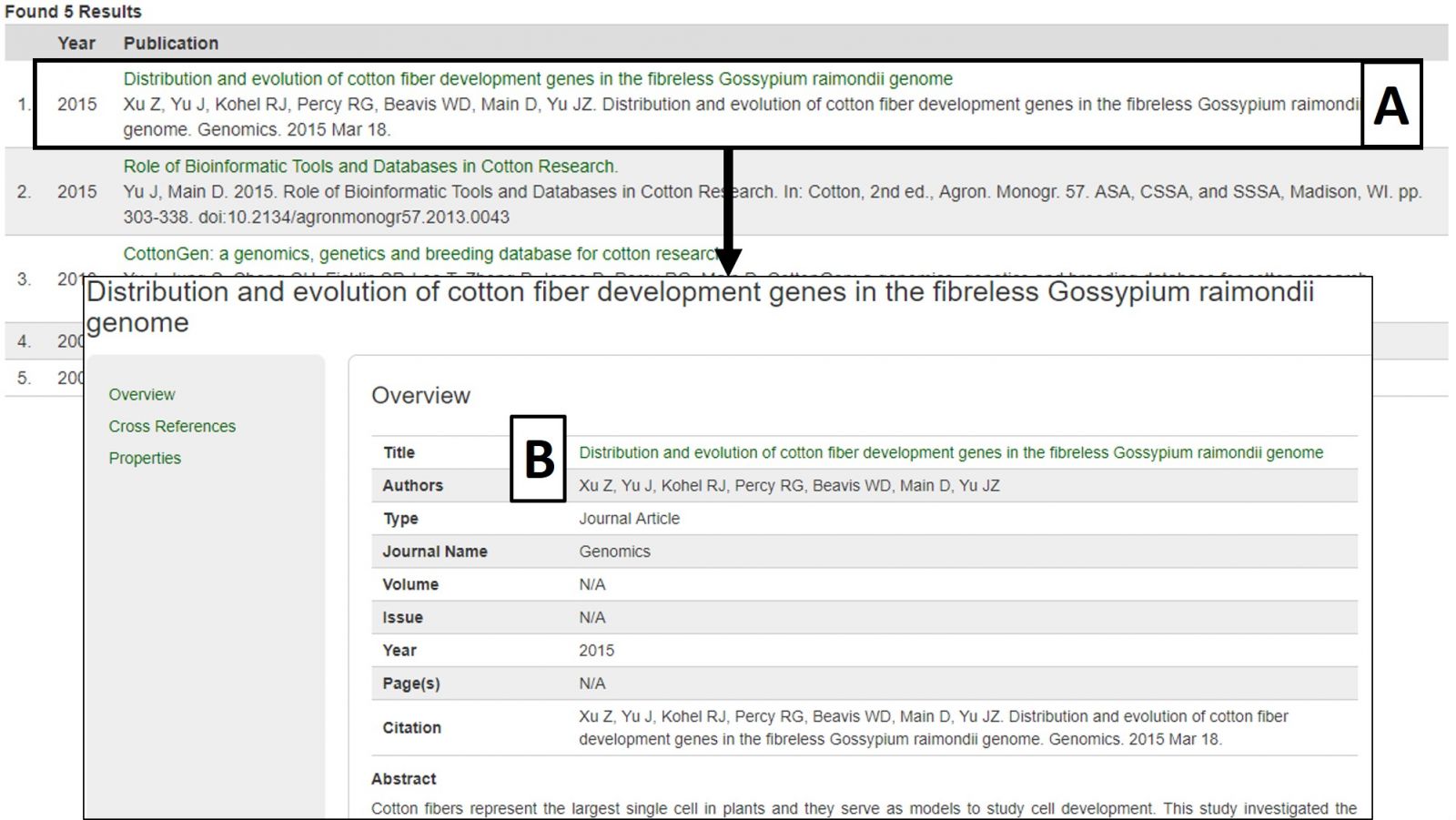Open 'Role of Bioinformatic Tools and Databases' link
1456x820 pixels.
tap(370, 167)
